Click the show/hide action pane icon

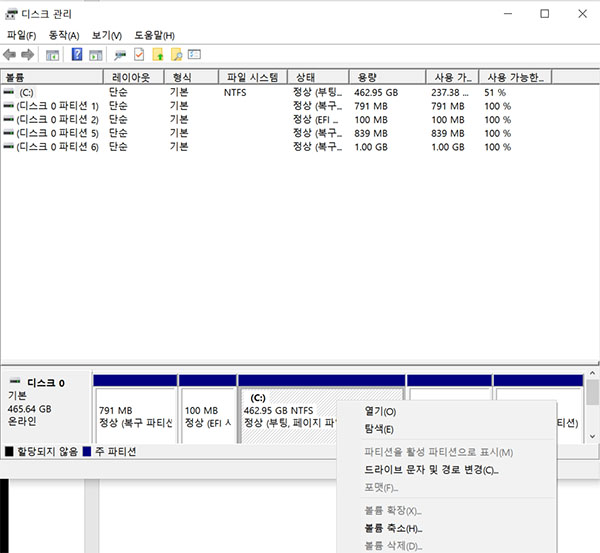(95, 54)
